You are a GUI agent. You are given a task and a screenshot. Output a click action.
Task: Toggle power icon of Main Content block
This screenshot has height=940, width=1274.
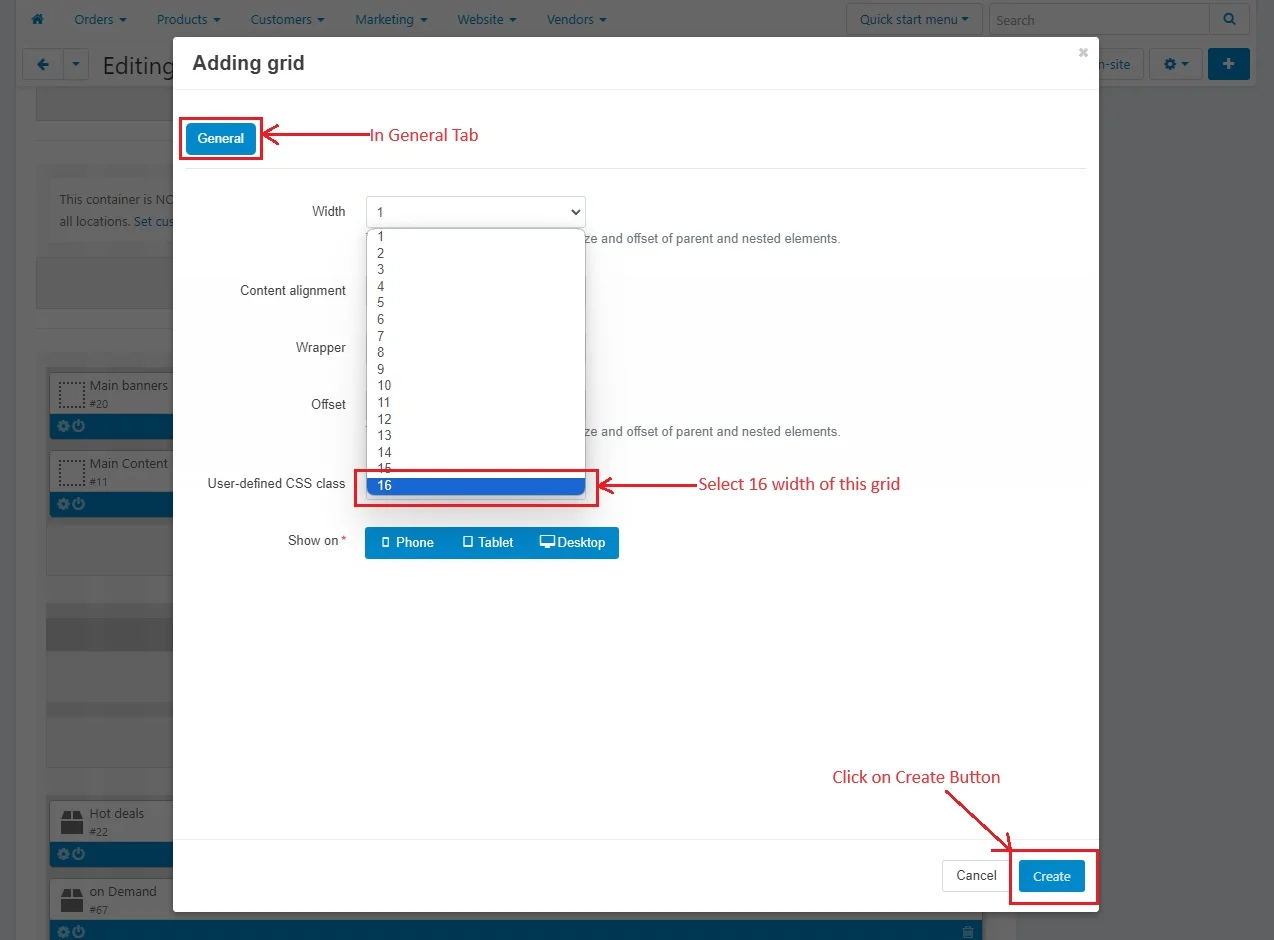tap(79, 504)
